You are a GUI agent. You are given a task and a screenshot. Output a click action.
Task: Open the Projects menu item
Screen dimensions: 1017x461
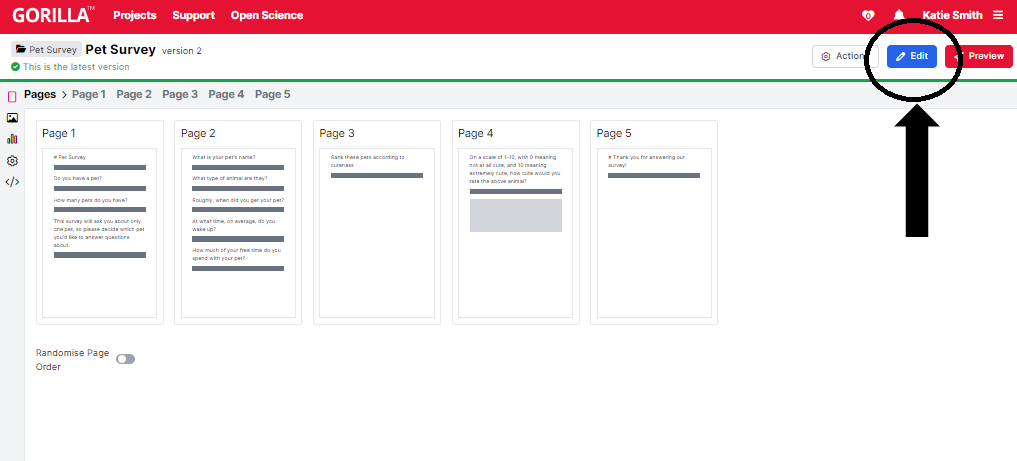click(x=135, y=15)
